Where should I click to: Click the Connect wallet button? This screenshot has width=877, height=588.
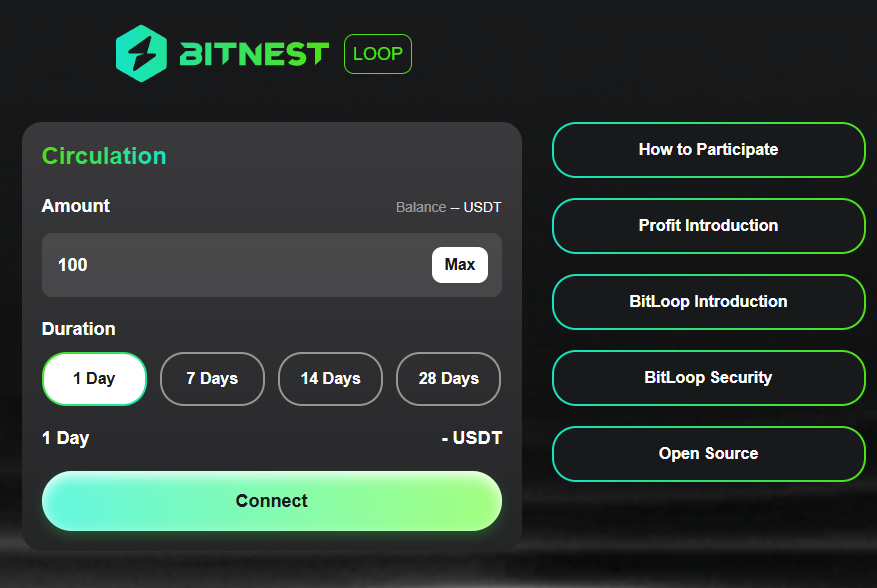pyautogui.click(x=271, y=501)
